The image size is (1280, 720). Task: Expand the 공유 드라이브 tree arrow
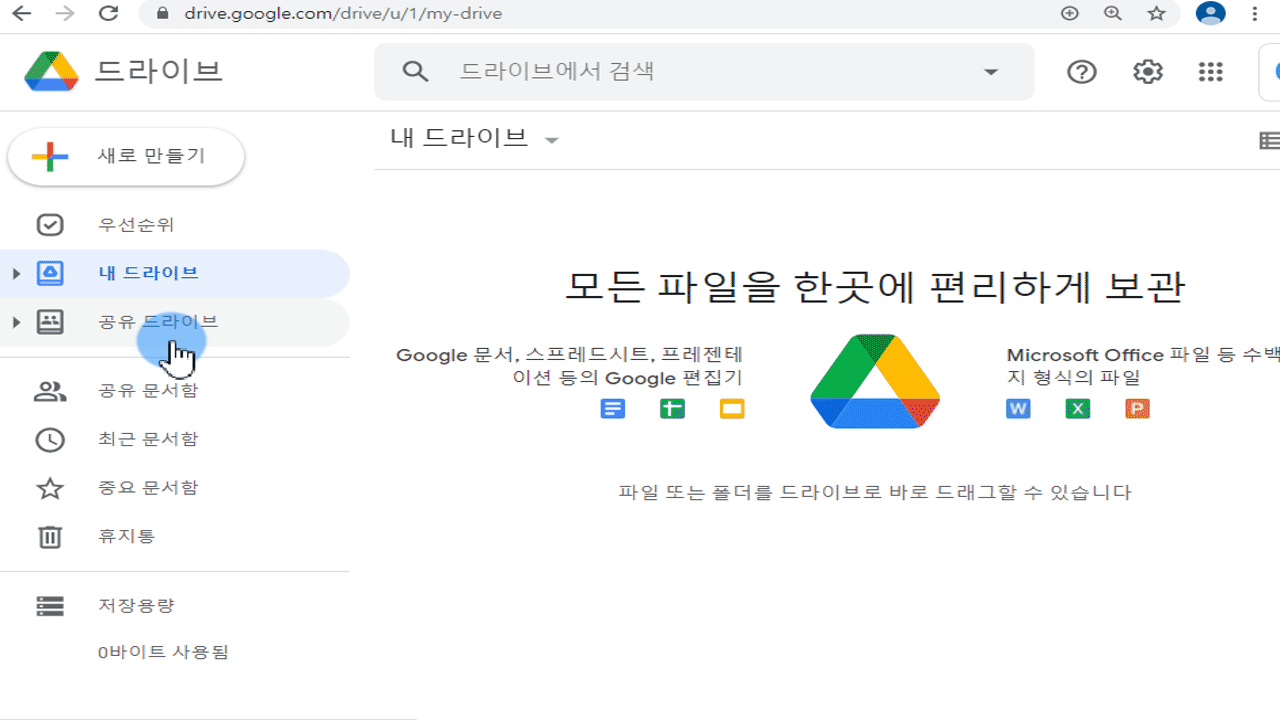16,322
